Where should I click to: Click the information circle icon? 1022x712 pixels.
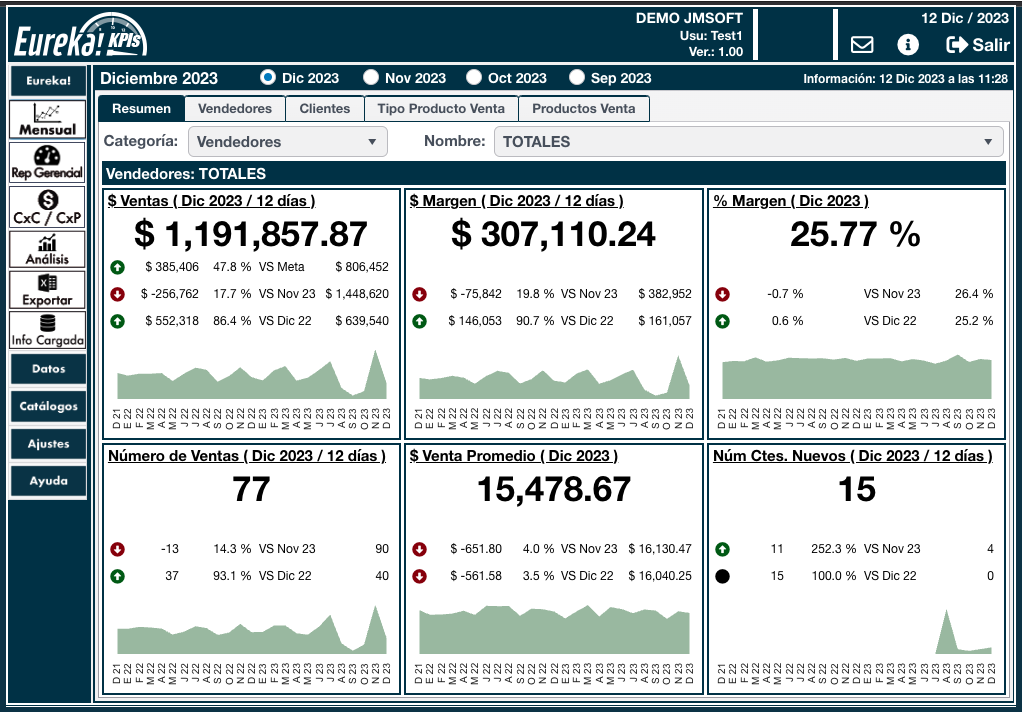[x=908, y=45]
